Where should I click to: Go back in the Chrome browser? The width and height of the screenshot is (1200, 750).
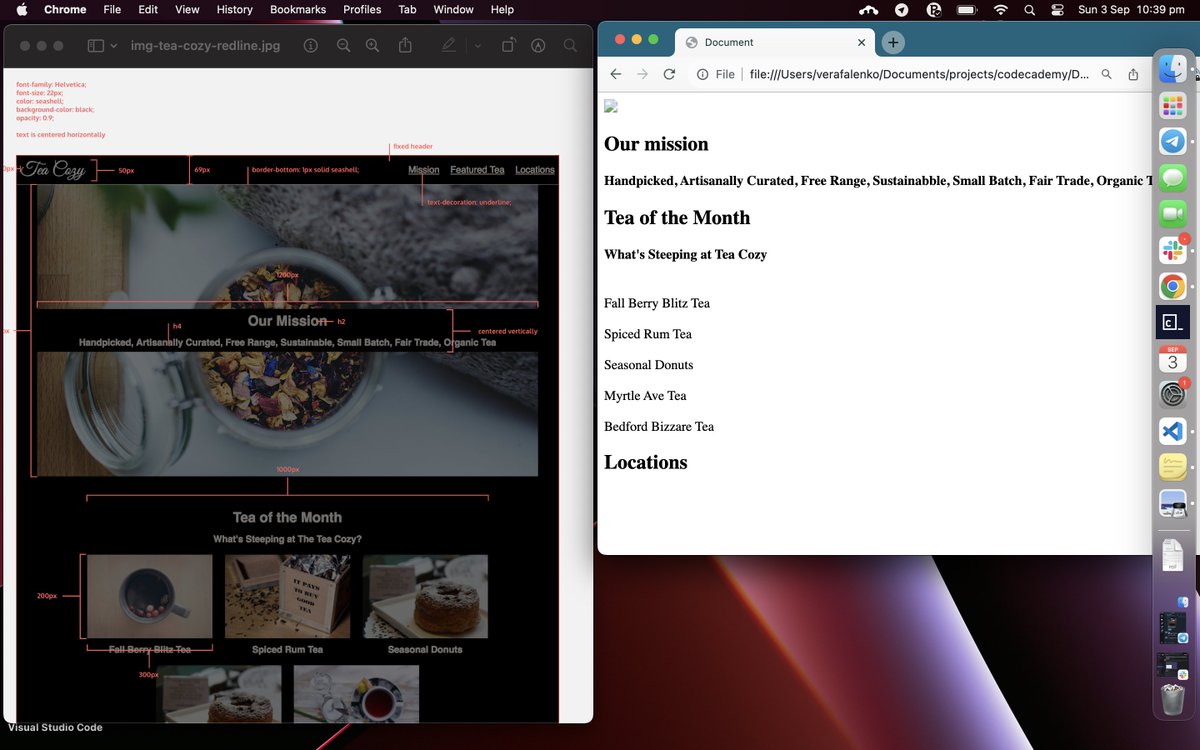pos(616,74)
